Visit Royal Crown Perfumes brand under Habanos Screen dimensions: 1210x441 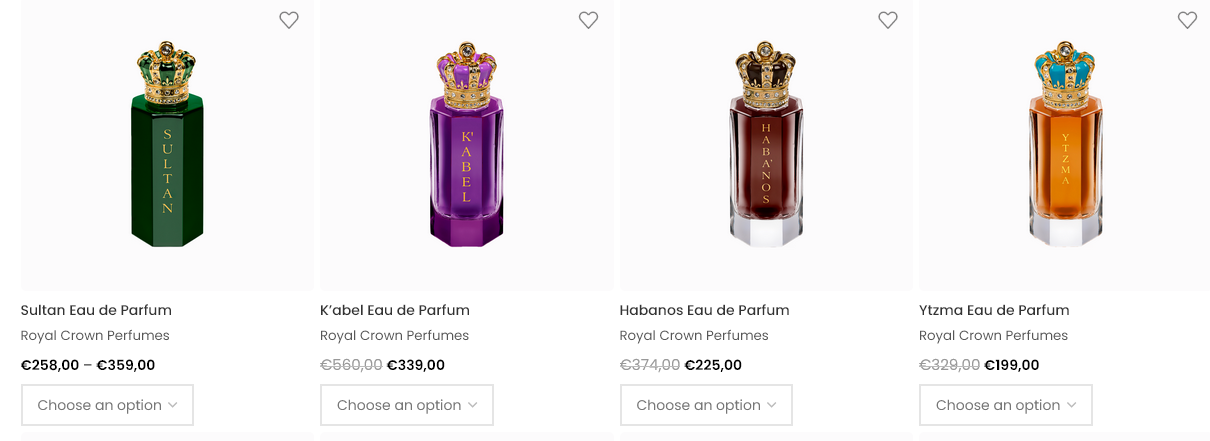pyautogui.click(x=694, y=336)
